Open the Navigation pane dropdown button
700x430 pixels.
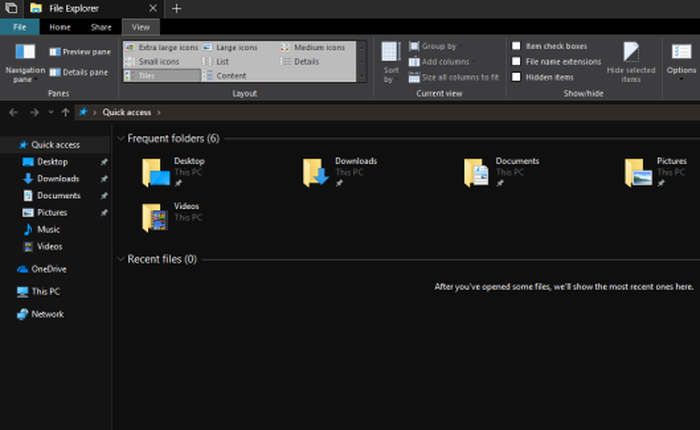pyautogui.click(x=25, y=63)
